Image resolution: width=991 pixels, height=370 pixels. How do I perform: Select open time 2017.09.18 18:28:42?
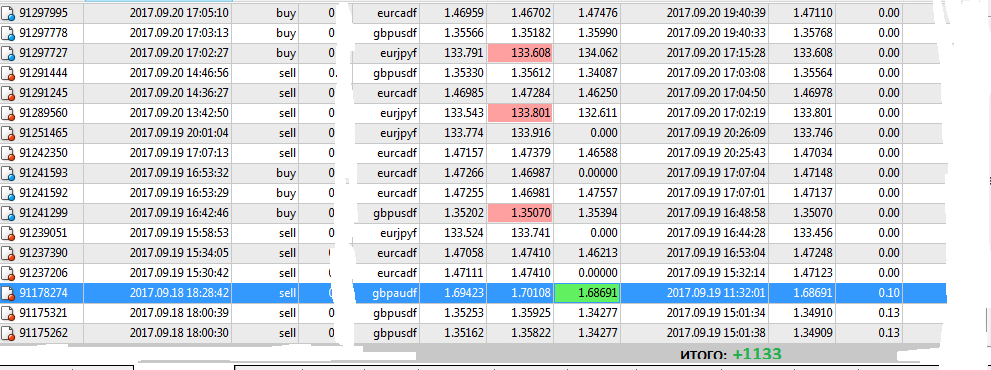click(x=179, y=293)
